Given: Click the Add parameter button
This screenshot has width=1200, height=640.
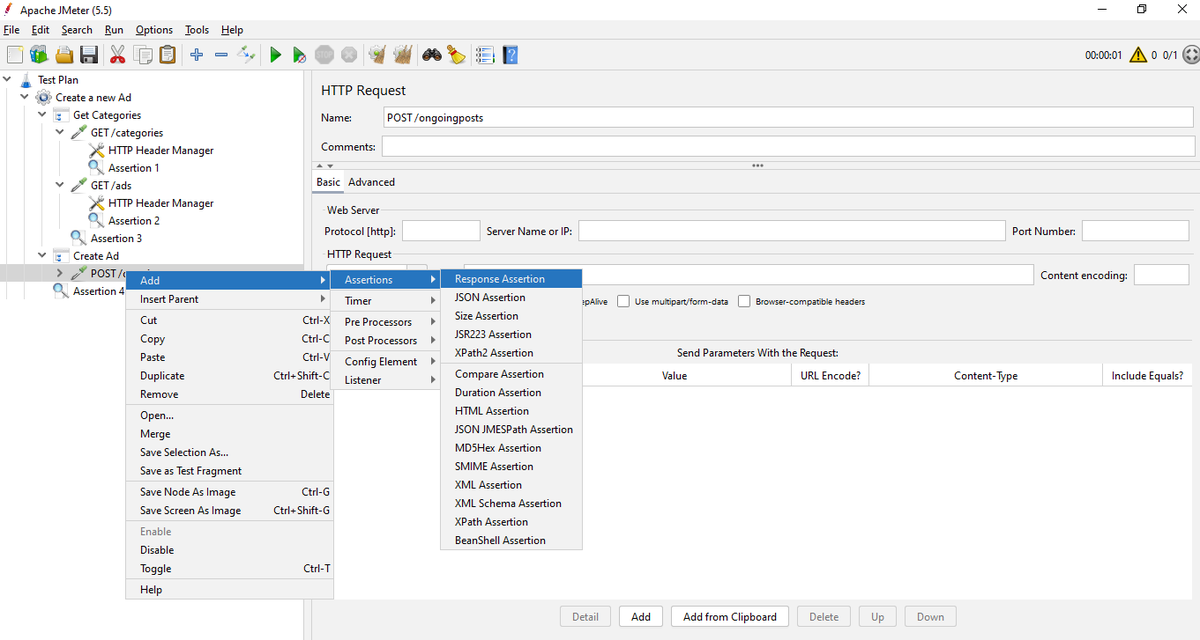Looking at the screenshot, I should (x=641, y=617).
